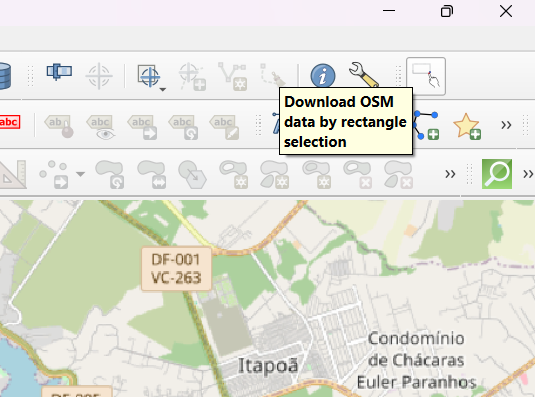Click the greyed vertex editor icon
535x397 pixels.
233,76
